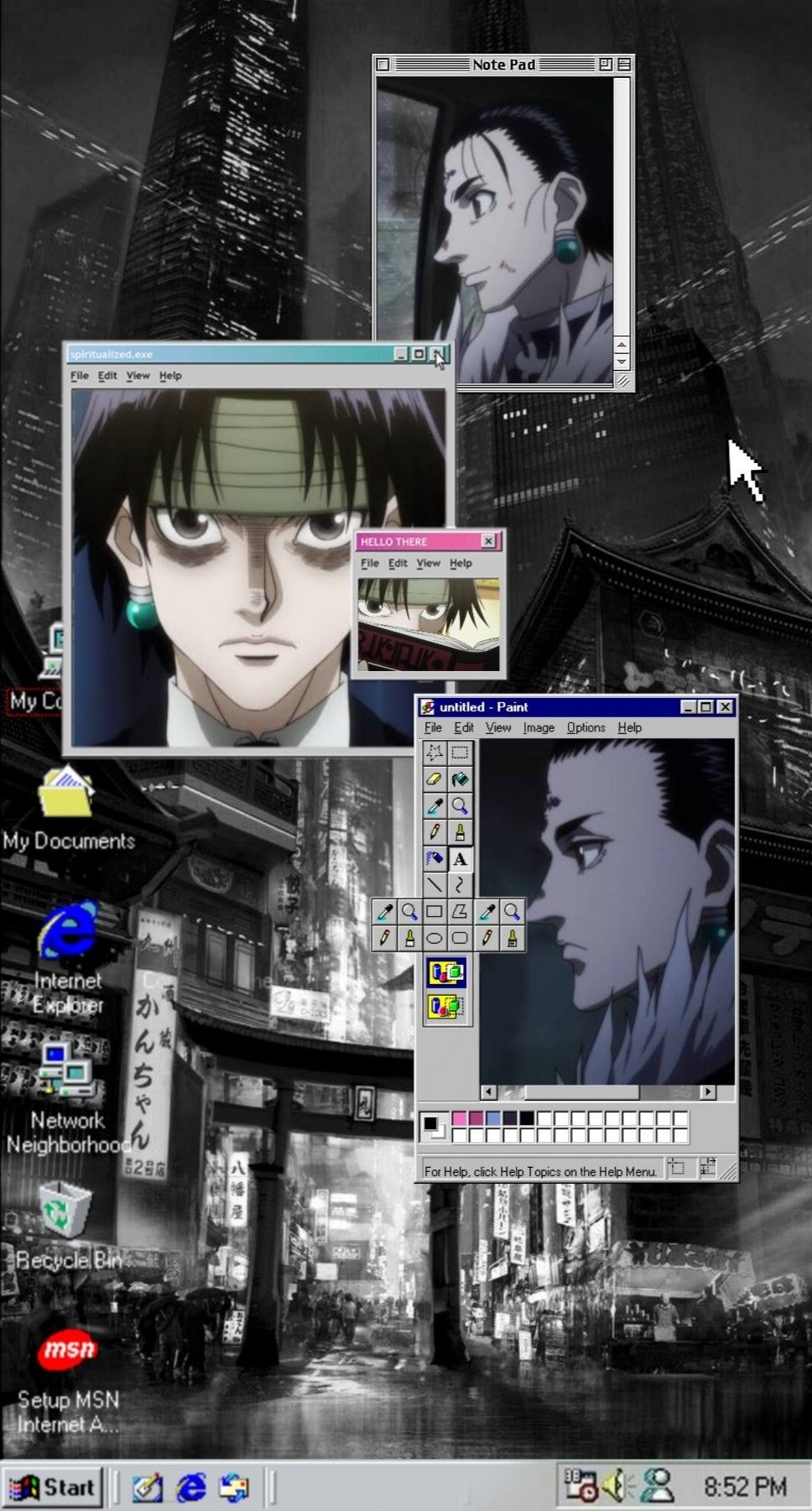Select the rectangular Select tool in Paint

(460, 753)
